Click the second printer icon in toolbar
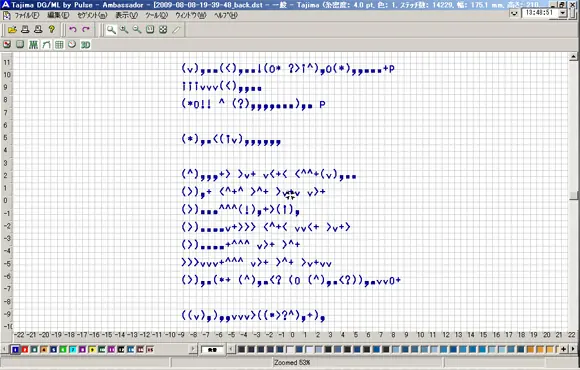 (x=38, y=30)
